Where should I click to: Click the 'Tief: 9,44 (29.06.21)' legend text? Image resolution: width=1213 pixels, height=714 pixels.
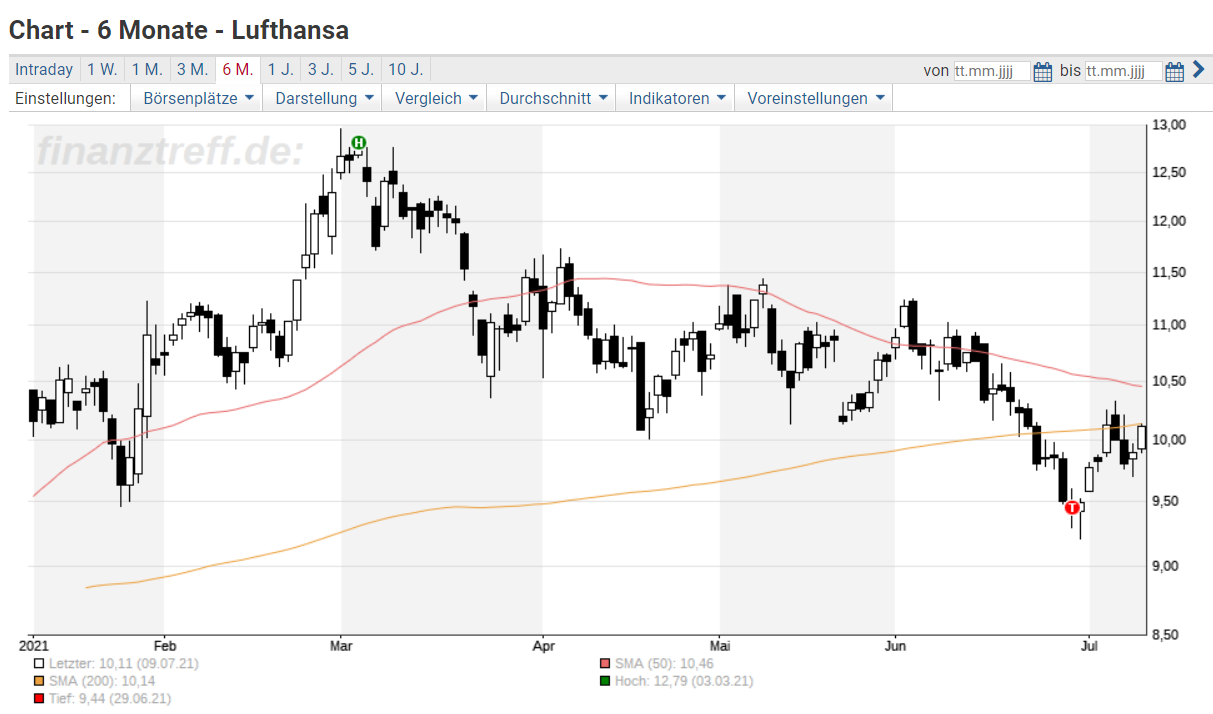pyautogui.click(x=110, y=699)
